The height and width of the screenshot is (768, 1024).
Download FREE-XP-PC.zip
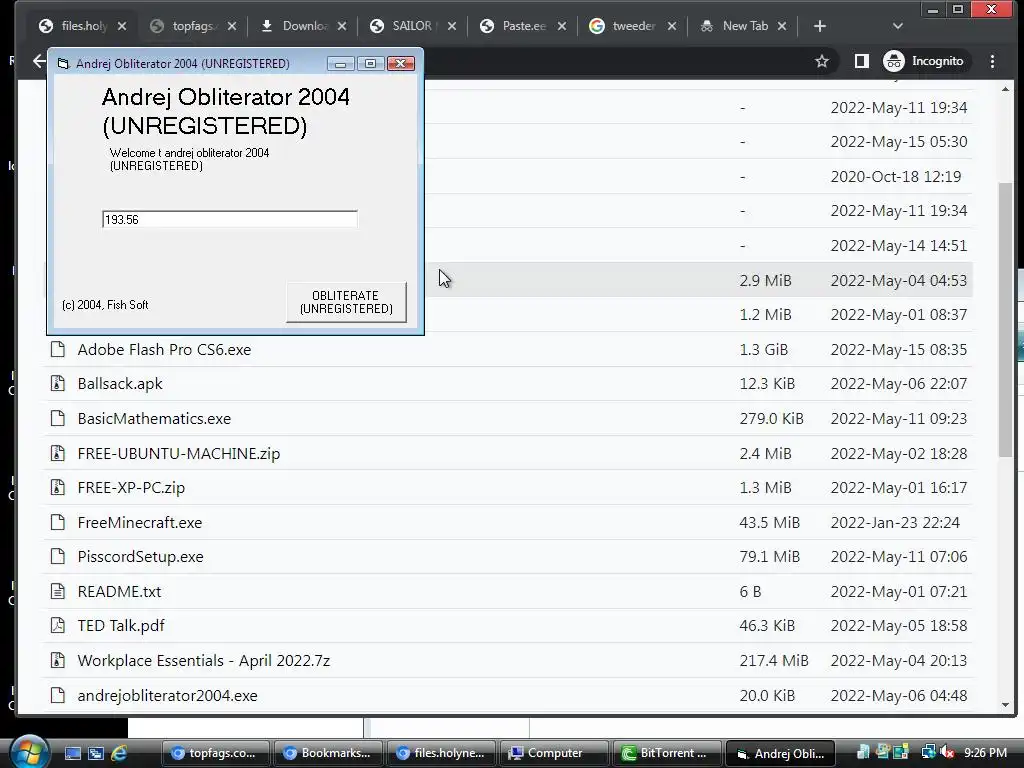point(131,488)
